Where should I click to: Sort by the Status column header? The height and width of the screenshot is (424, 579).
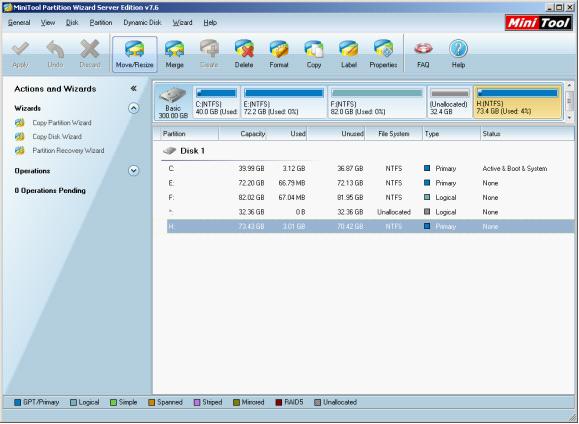click(x=527, y=134)
